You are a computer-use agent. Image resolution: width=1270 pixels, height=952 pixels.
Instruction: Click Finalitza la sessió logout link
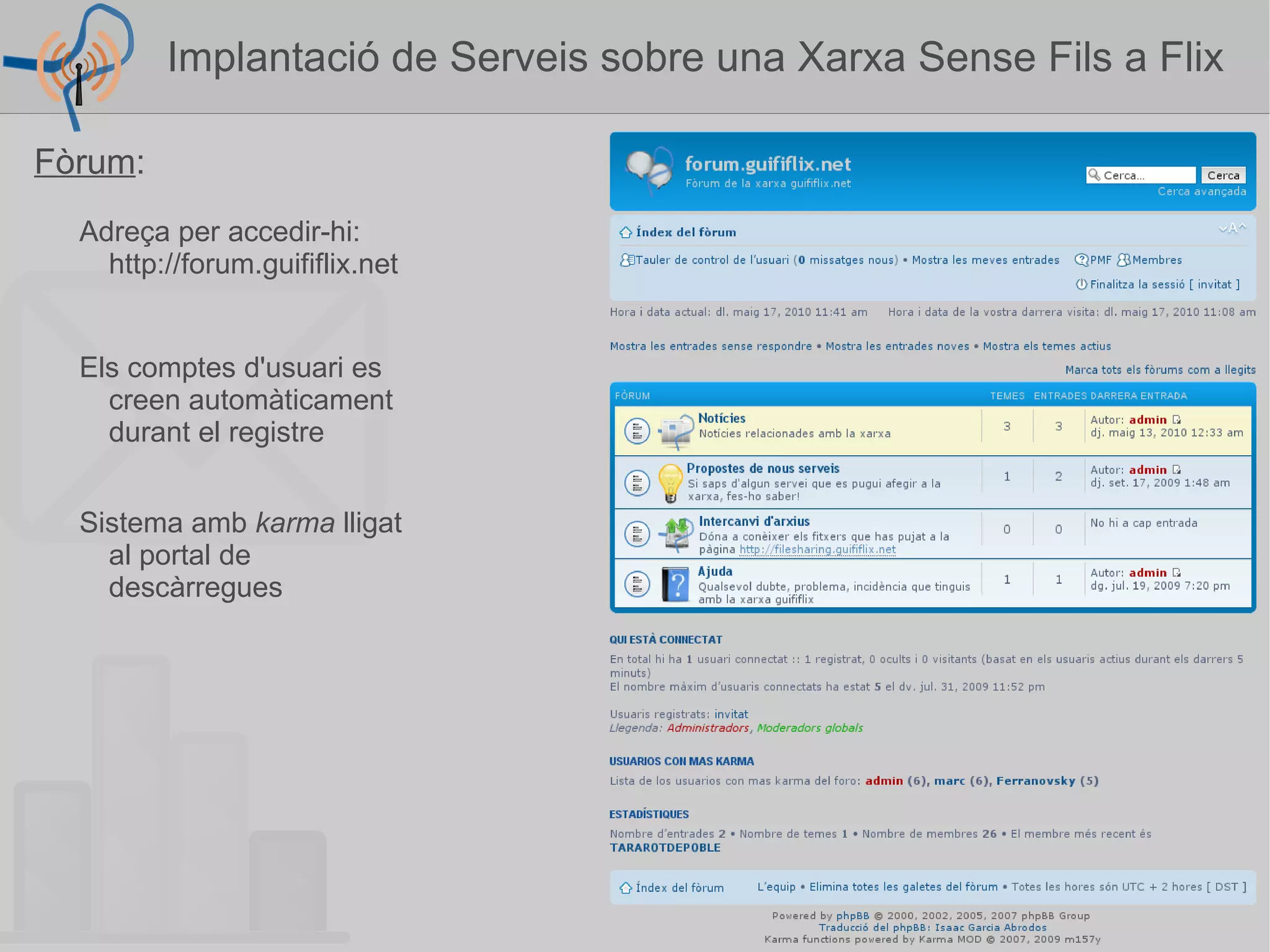click(x=1137, y=284)
